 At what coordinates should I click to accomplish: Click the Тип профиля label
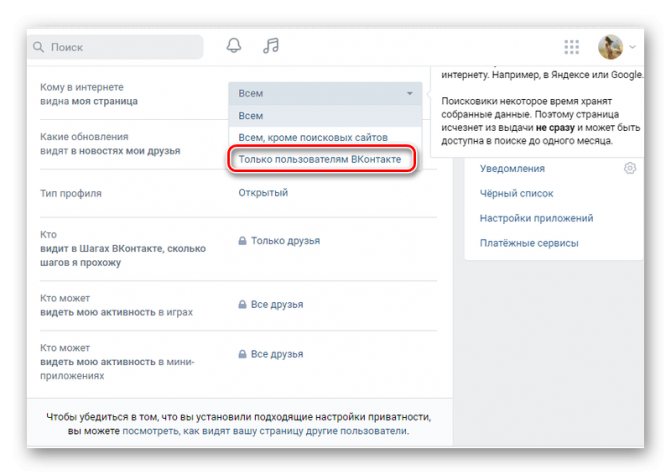[x=71, y=193]
